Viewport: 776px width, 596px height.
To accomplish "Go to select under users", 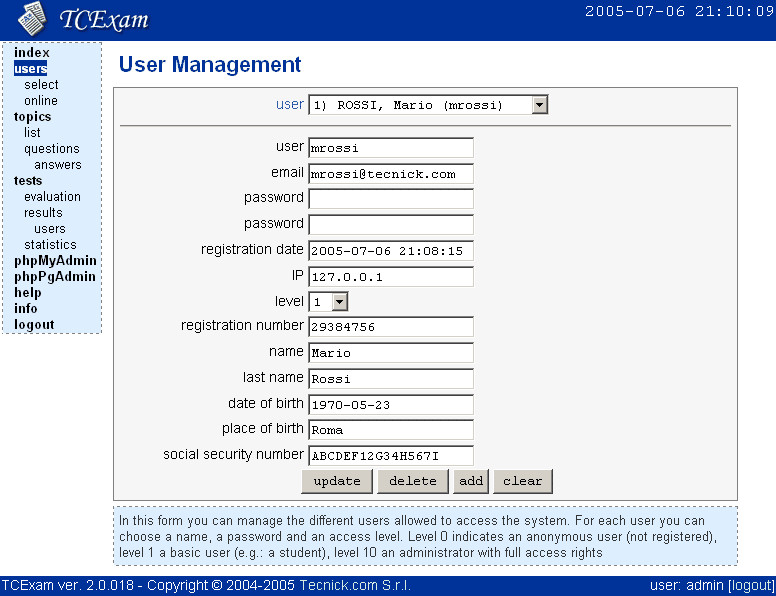I will 41,85.
